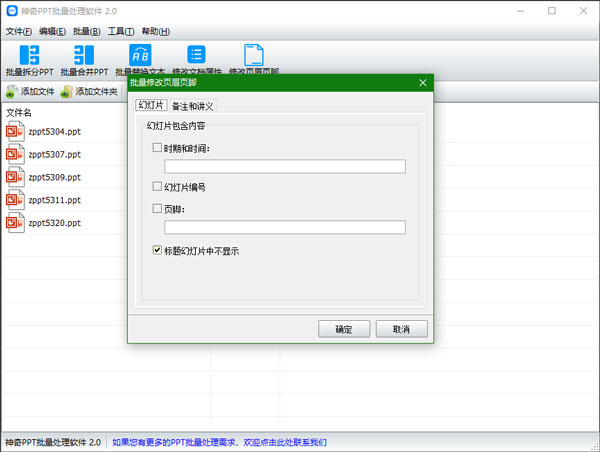This screenshot has height=452, width=600.
Task: Uncheck 标题幻灯片中不显示 checkbox
Action: (x=157, y=251)
